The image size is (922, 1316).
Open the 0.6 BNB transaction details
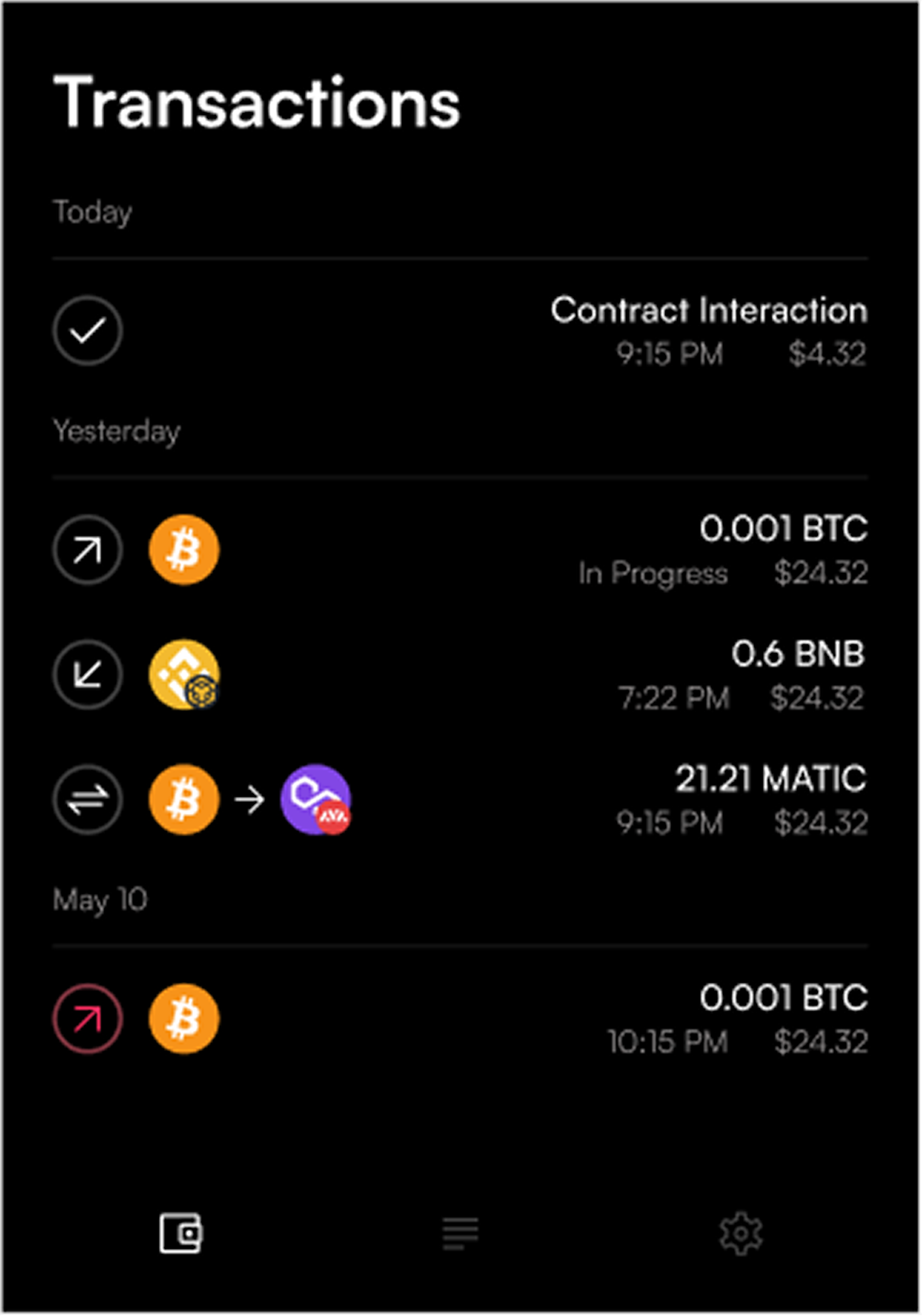tap(461, 675)
